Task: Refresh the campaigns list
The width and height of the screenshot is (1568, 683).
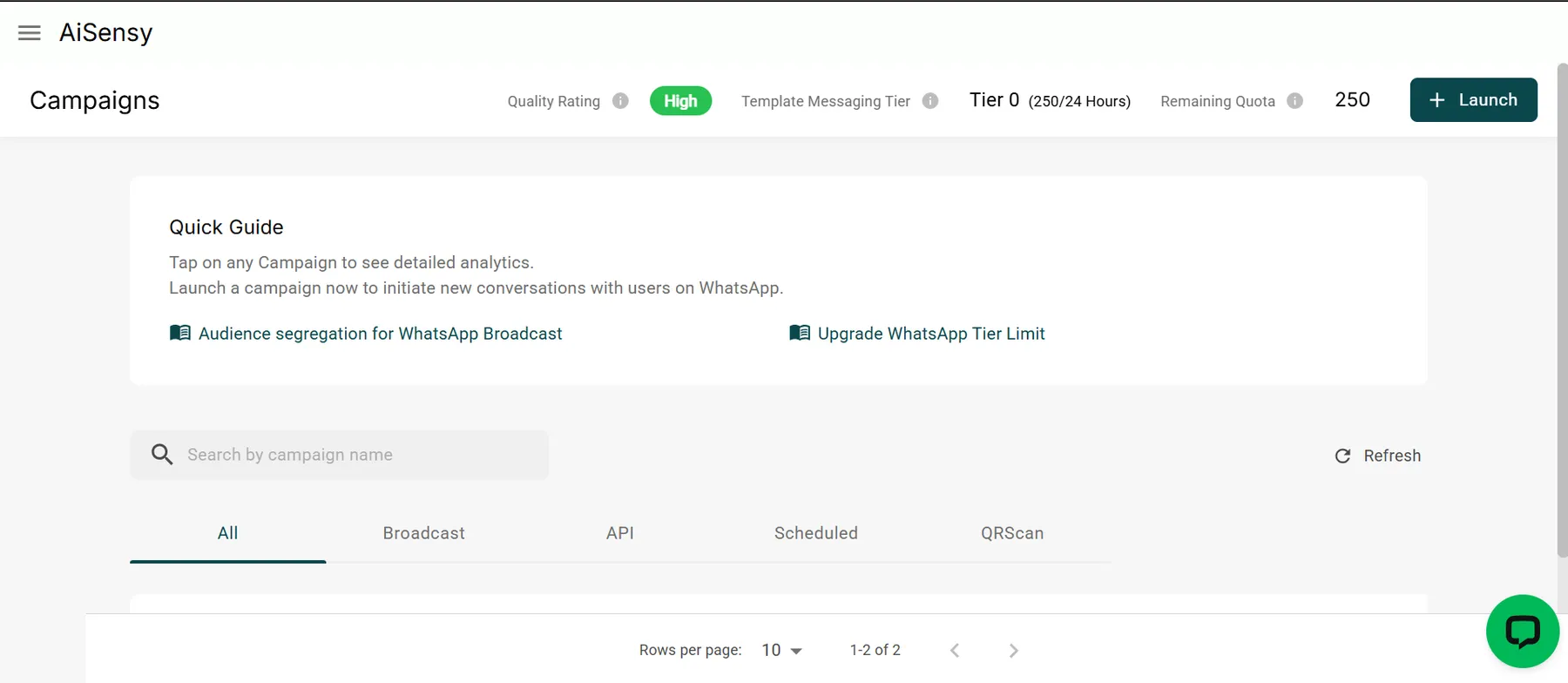Action: 1378,456
